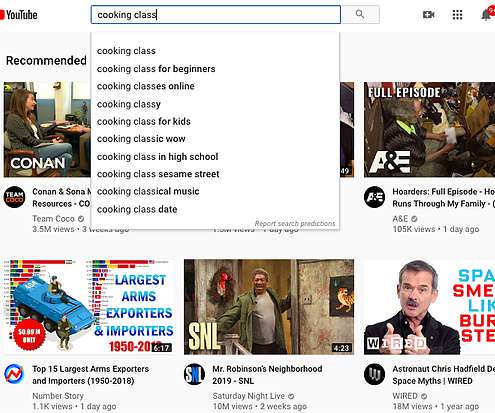The width and height of the screenshot is (495, 413).
Task: Choose suggestion 'cooking classical music'
Action: 215,192
